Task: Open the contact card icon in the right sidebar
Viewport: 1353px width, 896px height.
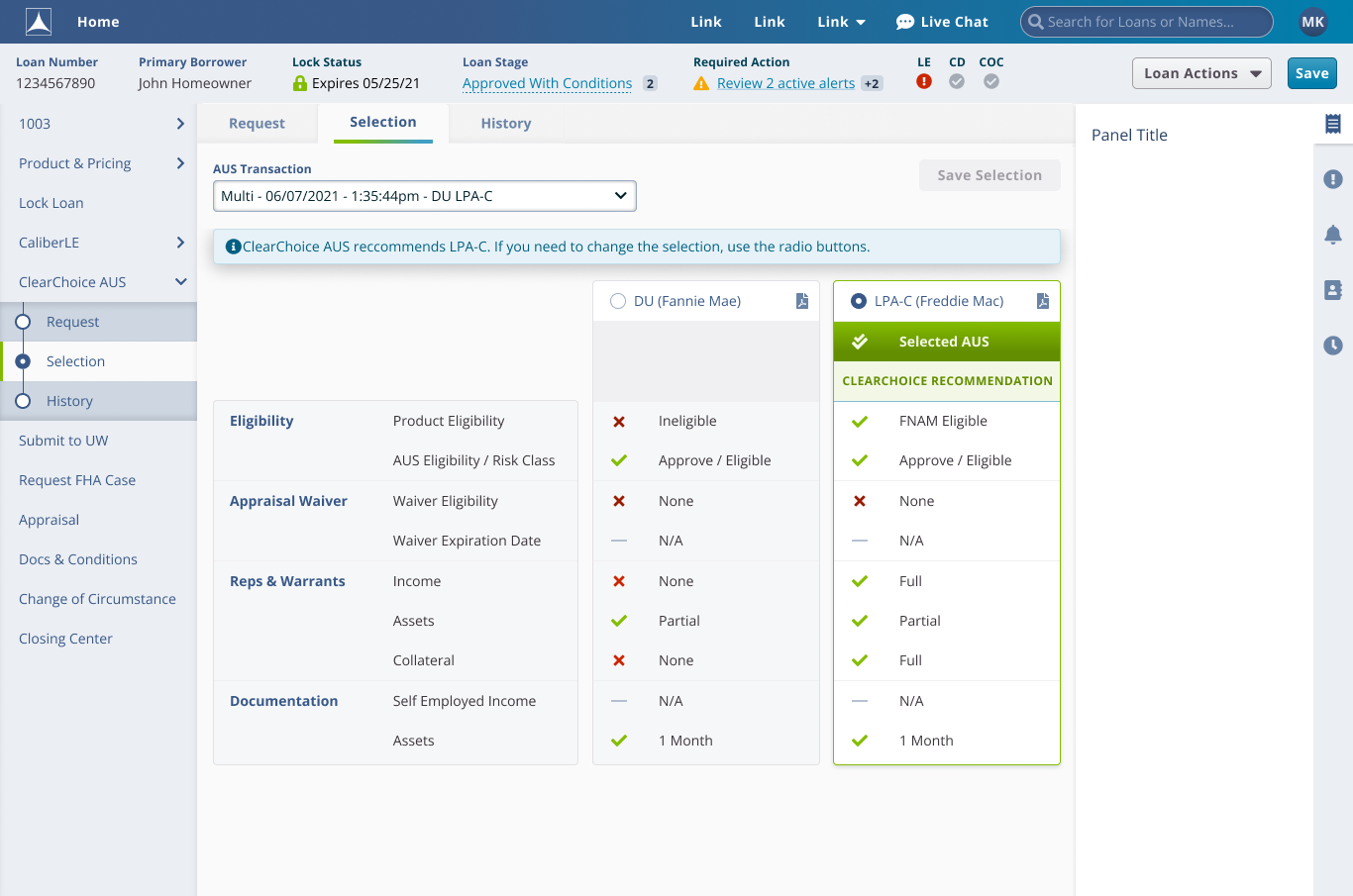Action: [x=1333, y=290]
